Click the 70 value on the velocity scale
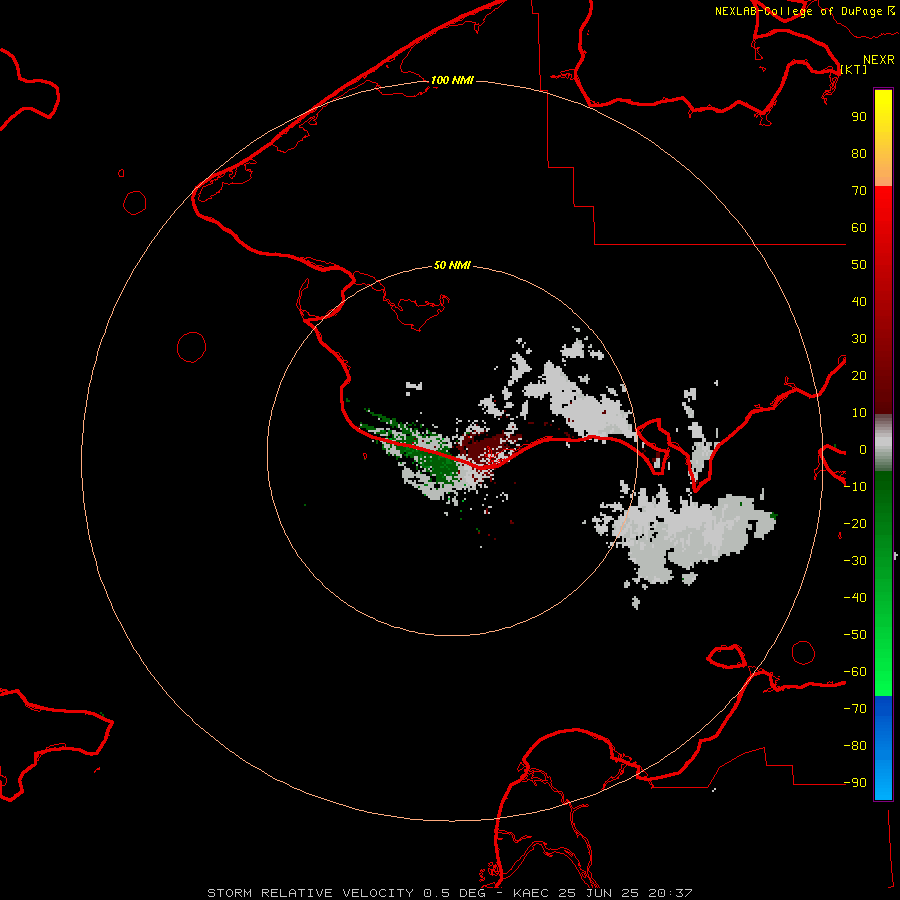Viewport: 900px width, 900px height. [x=859, y=191]
